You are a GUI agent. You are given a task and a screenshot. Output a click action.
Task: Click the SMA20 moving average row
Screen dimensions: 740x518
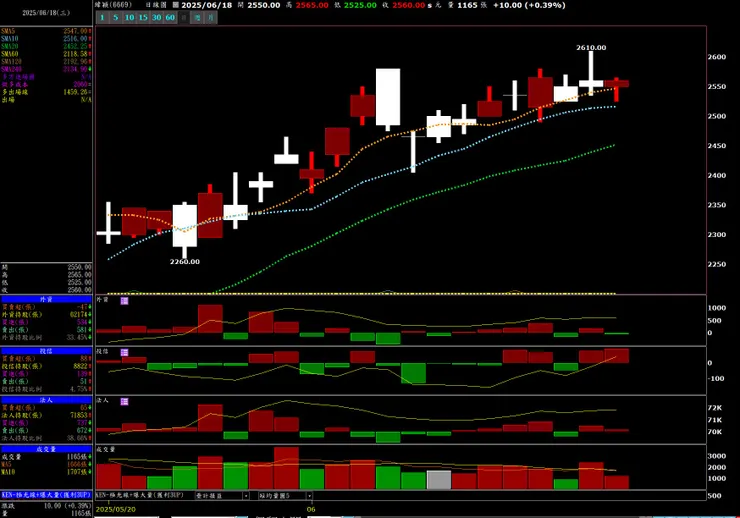[46, 46]
